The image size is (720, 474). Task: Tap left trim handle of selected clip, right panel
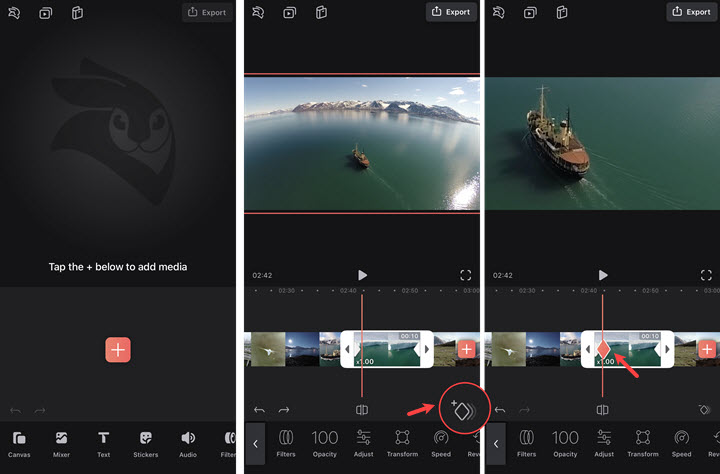[x=588, y=349]
